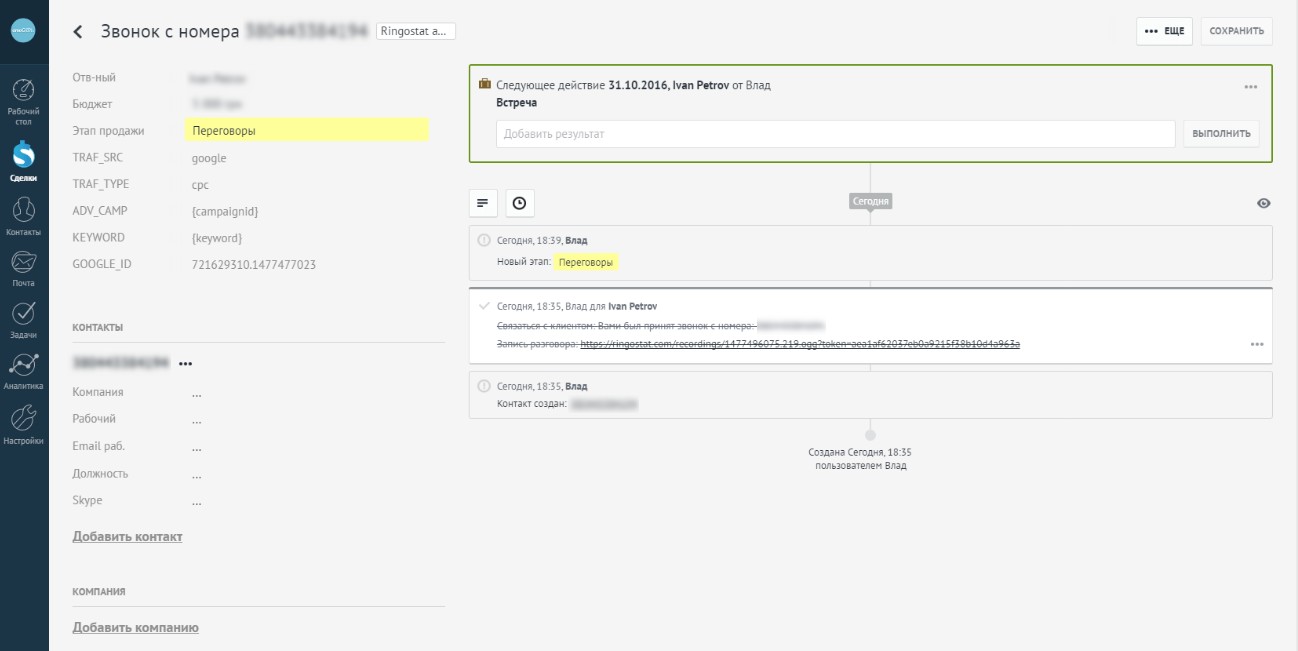Click the KEYWORD value {keyword}
Image resolution: width=1298 pixels, height=651 pixels.
pos(217,238)
